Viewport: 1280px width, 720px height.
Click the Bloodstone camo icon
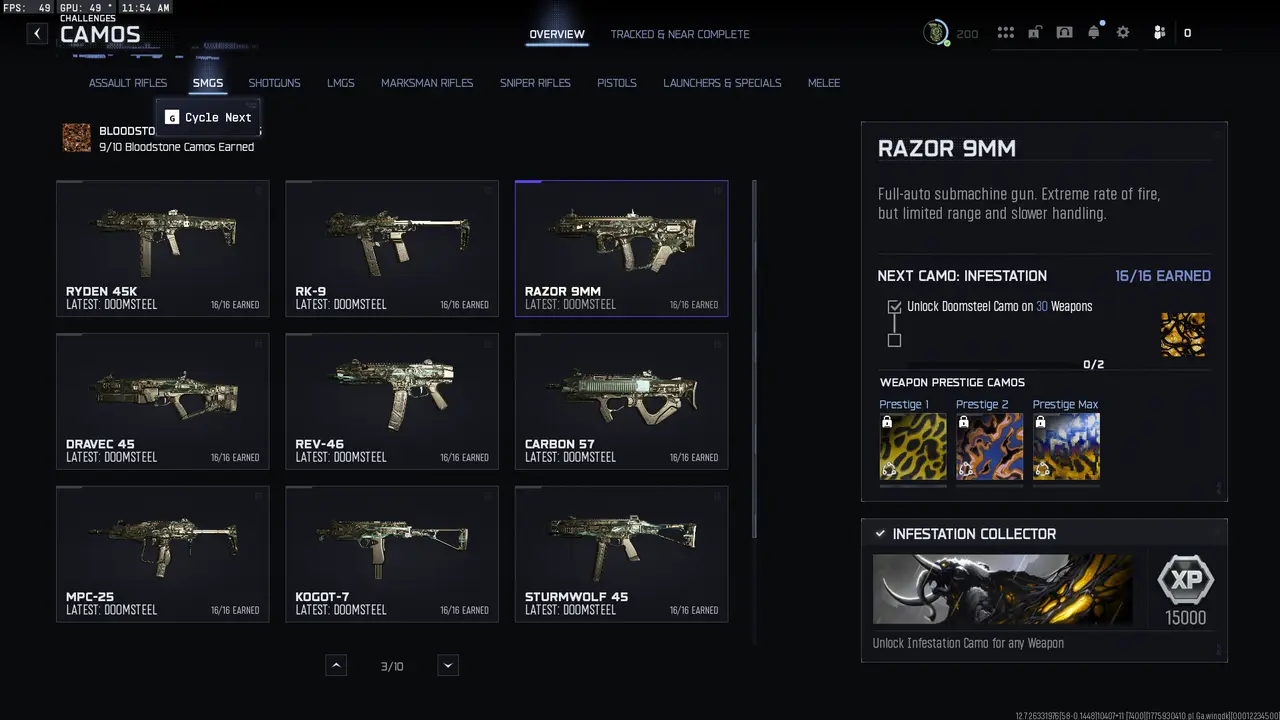[x=77, y=138]
